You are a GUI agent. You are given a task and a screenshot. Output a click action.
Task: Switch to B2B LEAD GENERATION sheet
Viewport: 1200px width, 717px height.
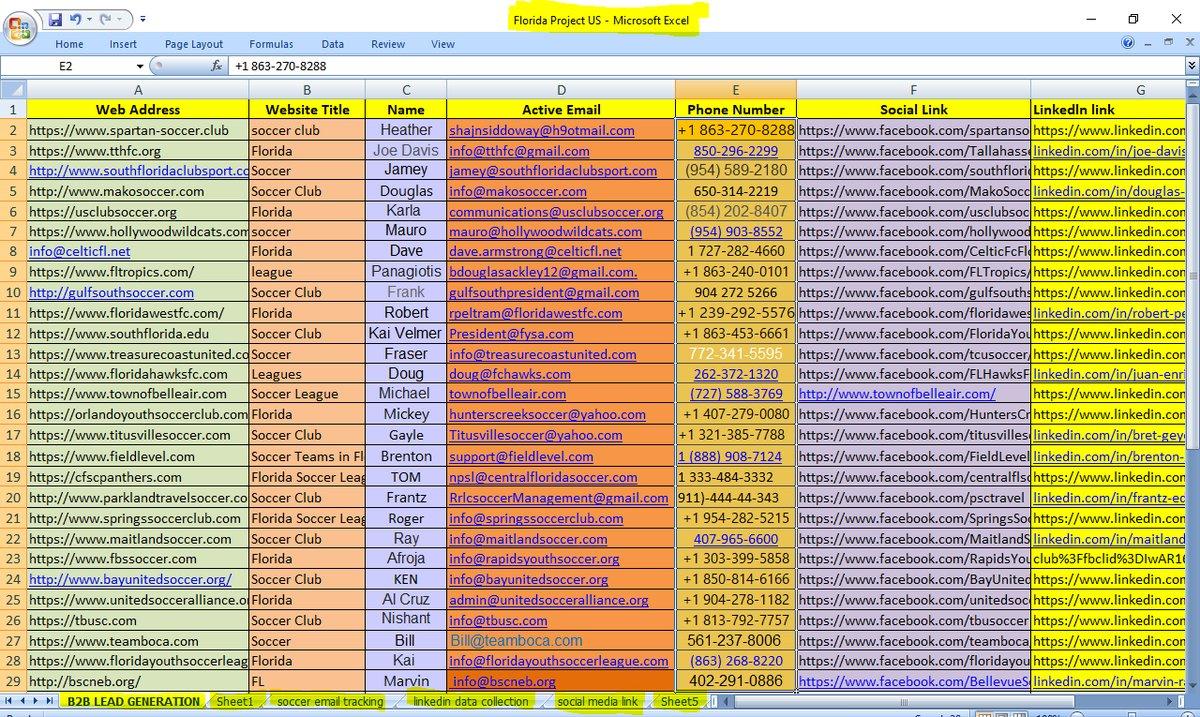[x=133, y=702]
